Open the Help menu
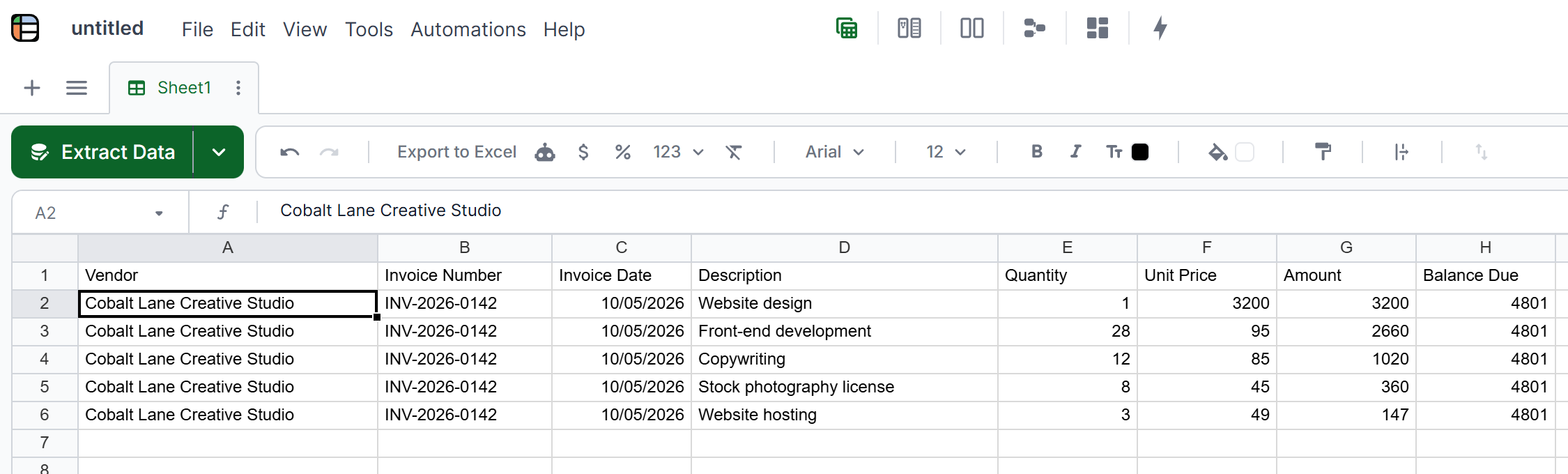This screenshot has height=474, width=1568. coord(564,29)
